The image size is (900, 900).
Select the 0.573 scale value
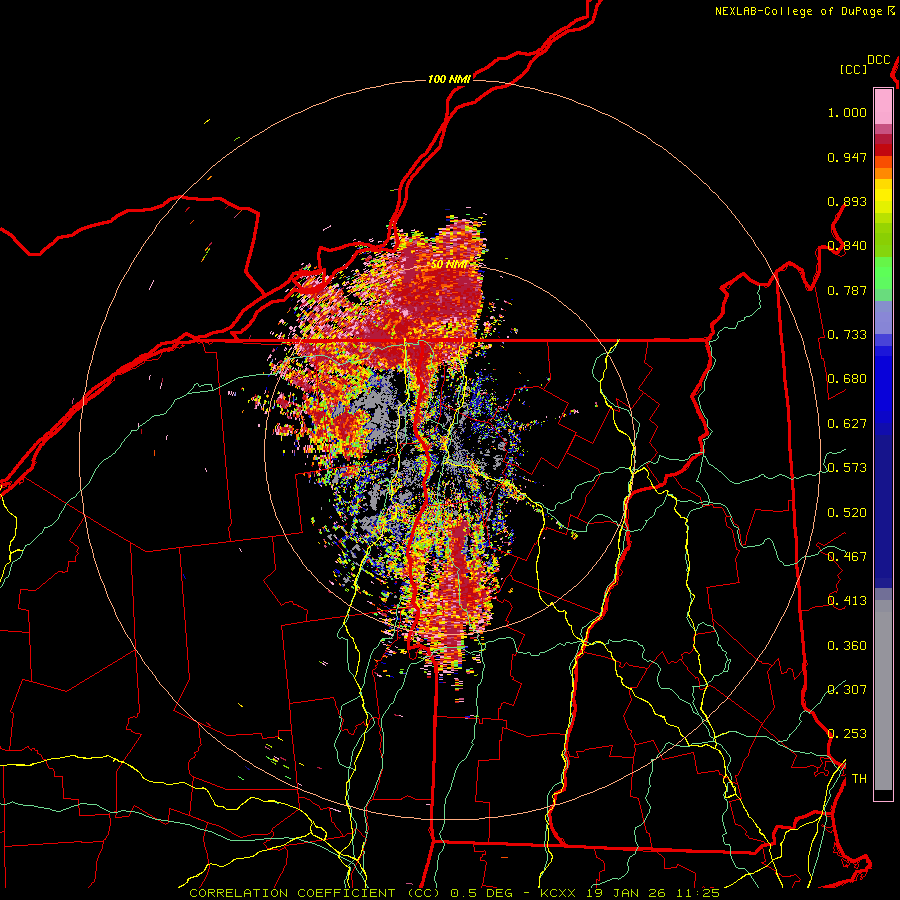click(x=847, y=468)
